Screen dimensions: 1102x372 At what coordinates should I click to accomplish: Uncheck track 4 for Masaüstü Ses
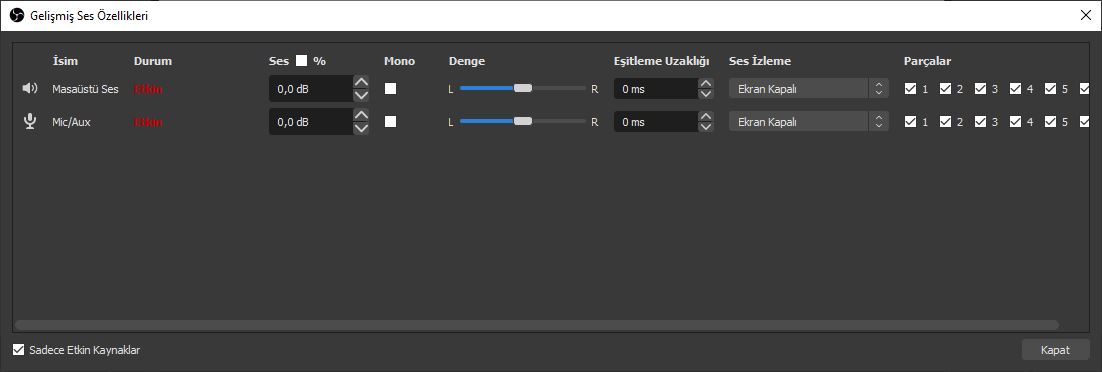click(1016, 89)
